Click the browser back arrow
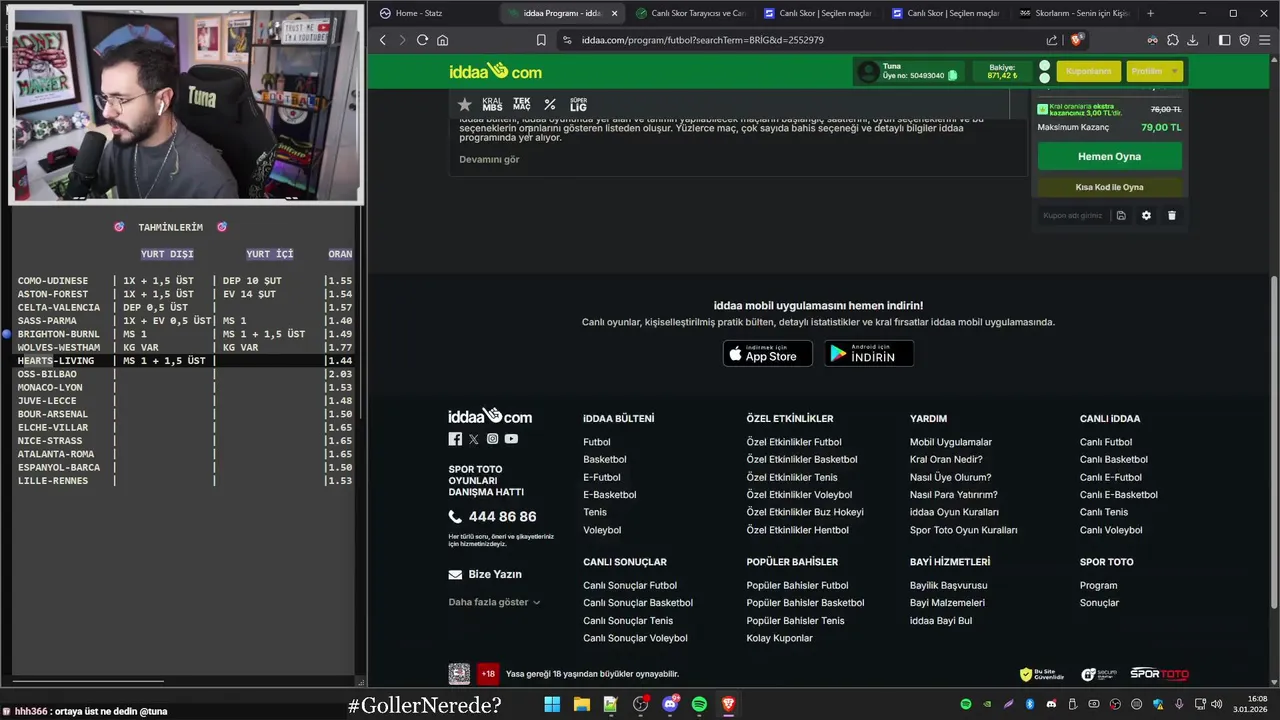 click(x=382, y=40)
